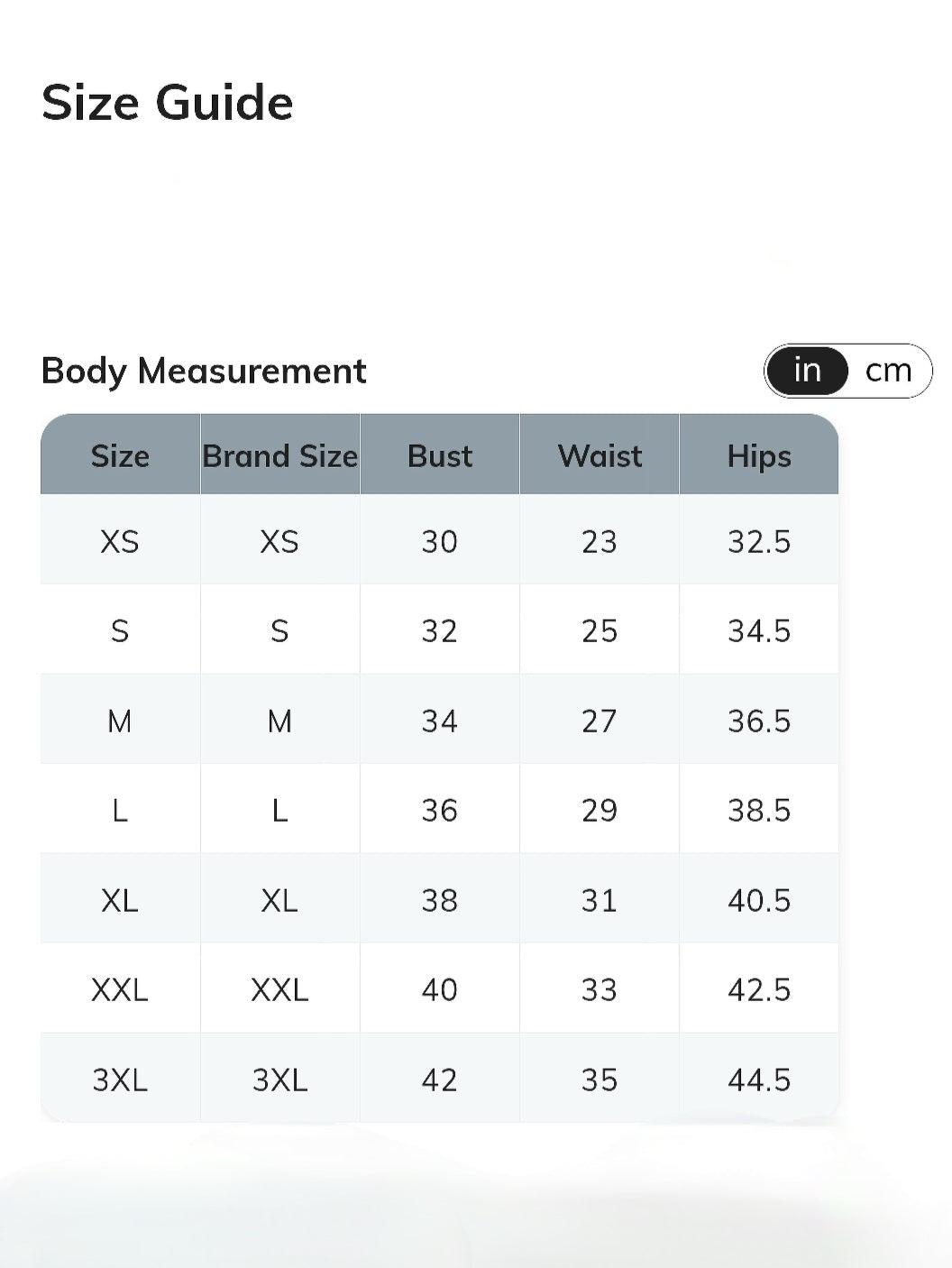Click bust value 34 for M
The width and height of the screenshot is (952, 1268).
pyautogui.click(x=439, y=721)
